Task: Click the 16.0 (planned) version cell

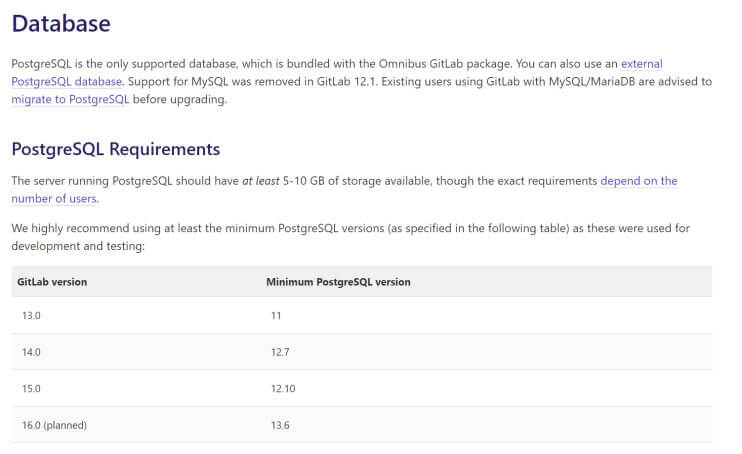Action: (x=54, y=425)
